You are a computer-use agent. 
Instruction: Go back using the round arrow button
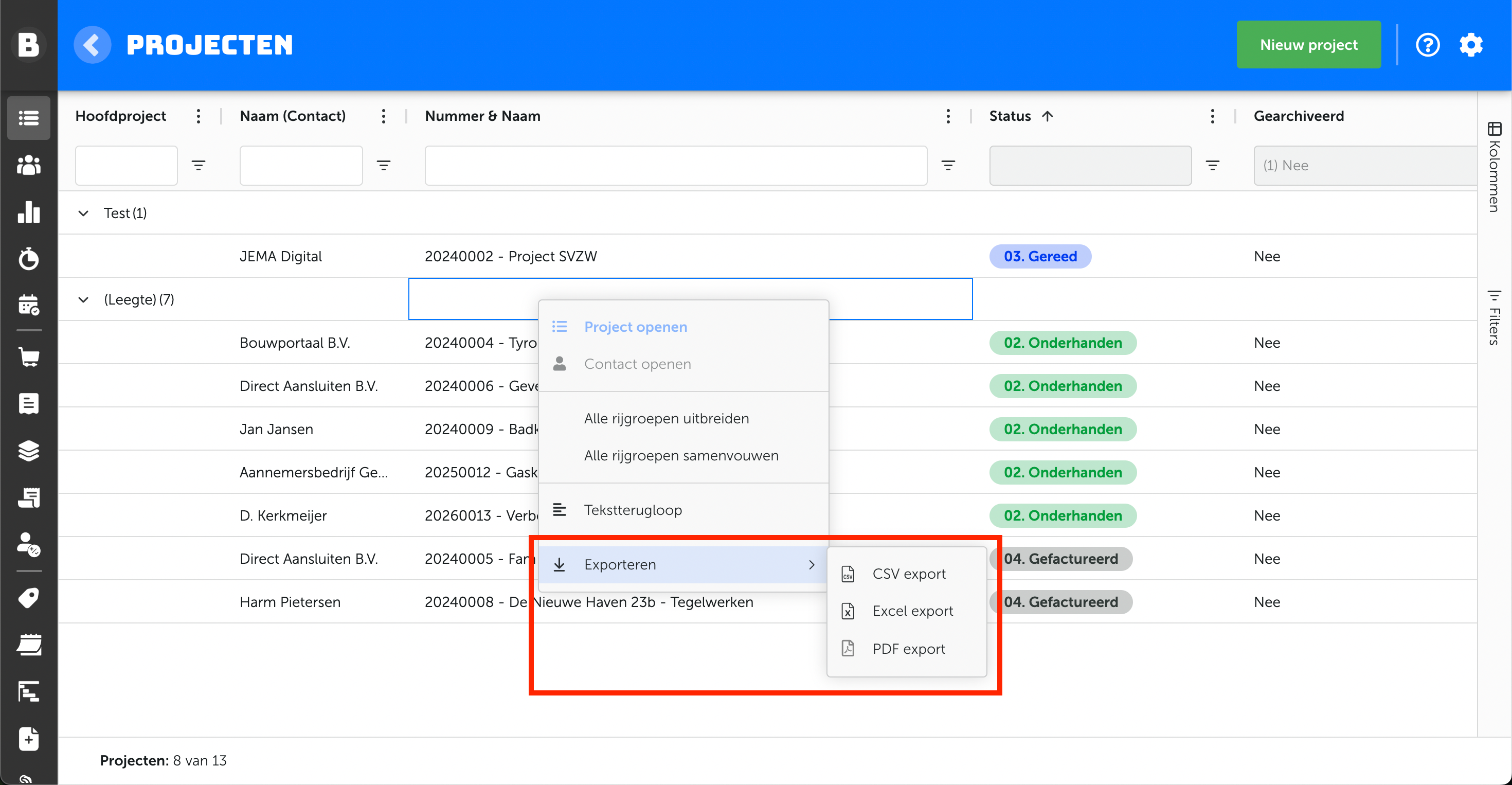(92, 45)
